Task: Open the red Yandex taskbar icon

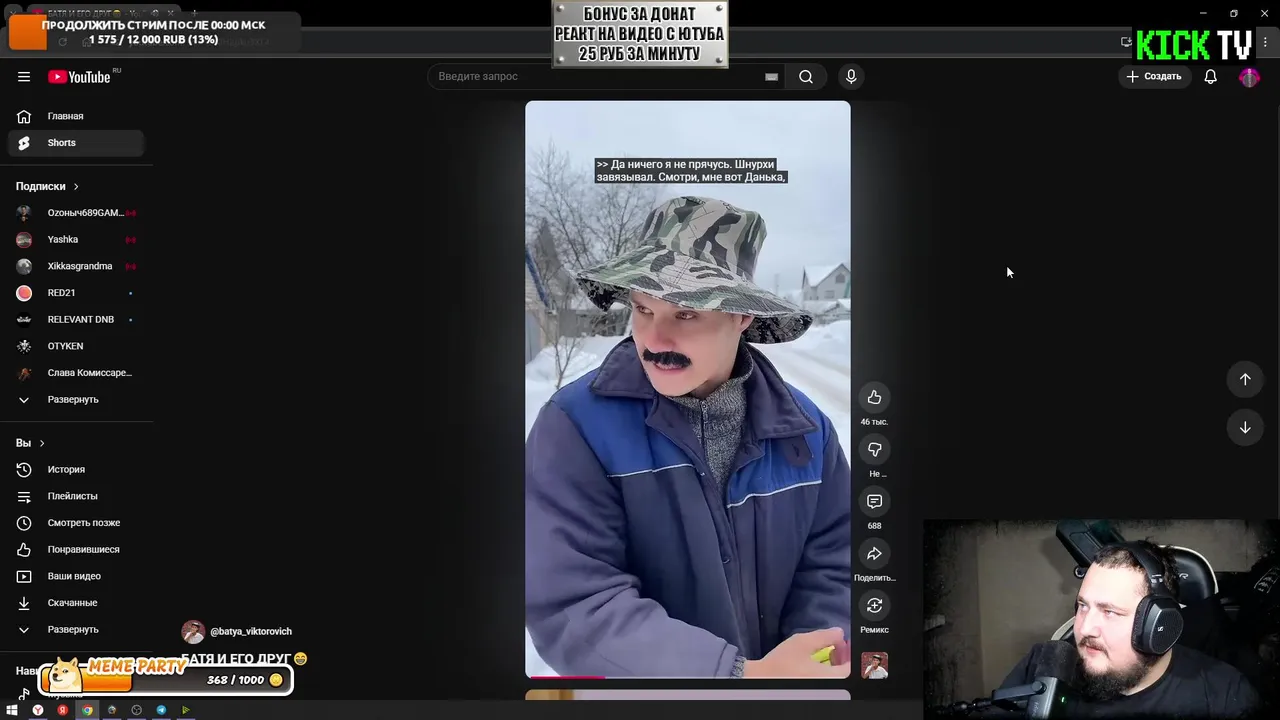Action: (62, 710)
